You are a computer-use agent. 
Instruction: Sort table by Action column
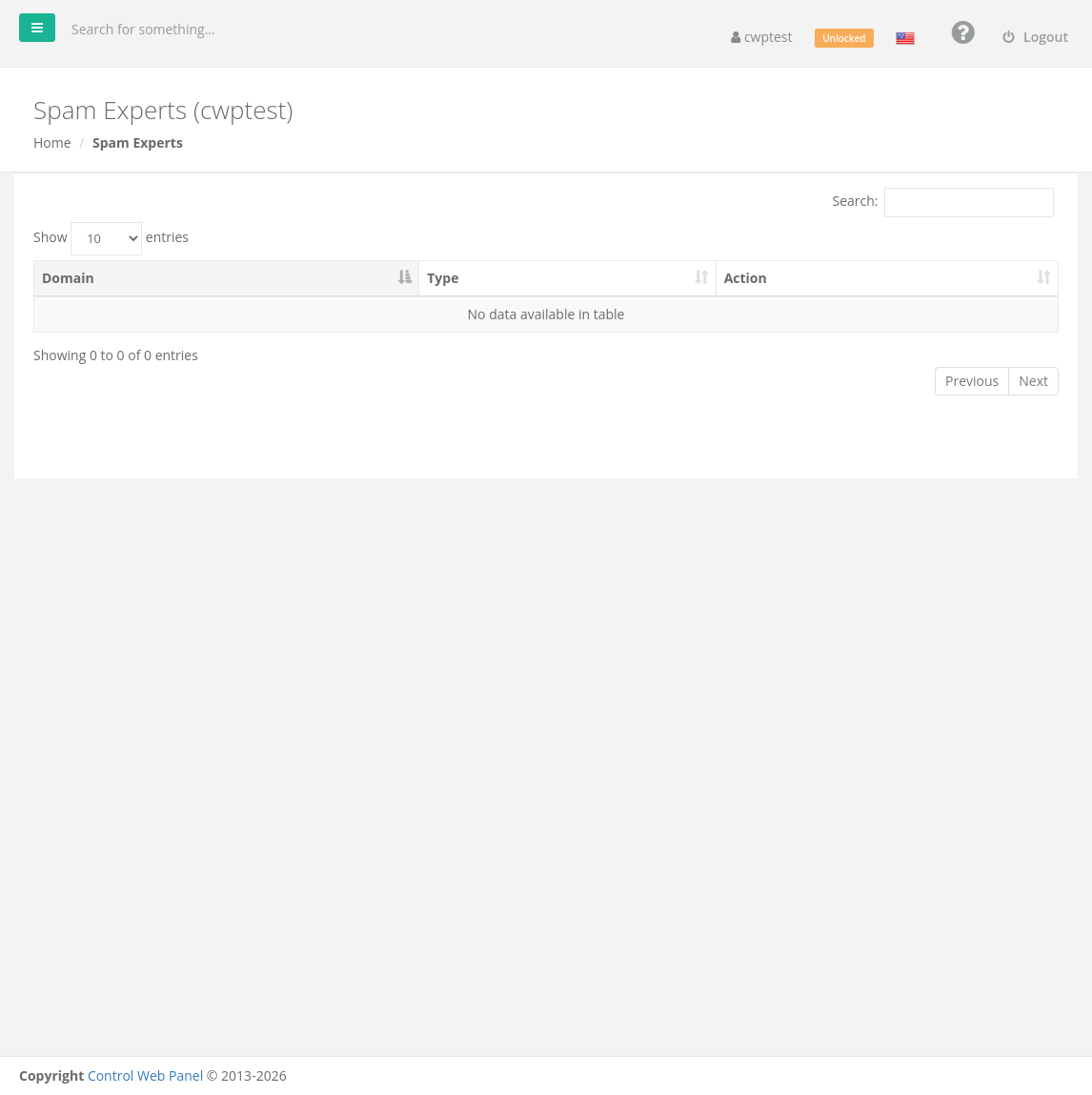coord(887,278)
